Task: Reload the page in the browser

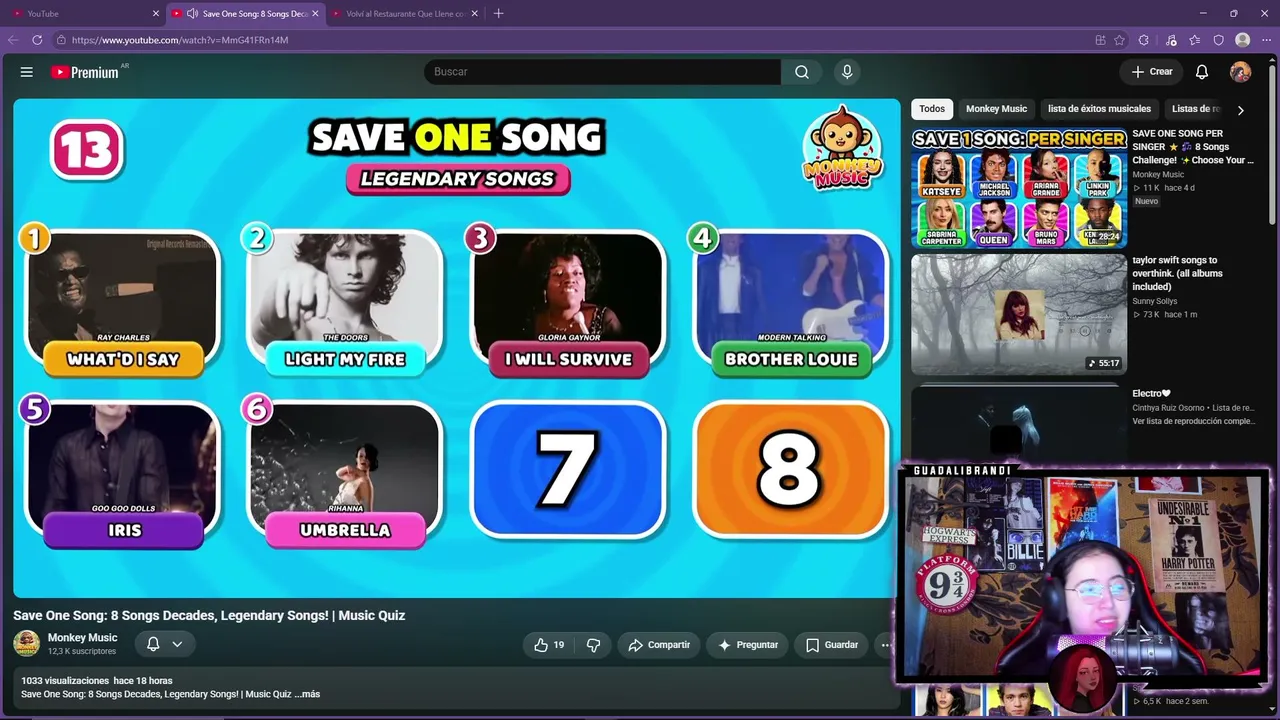Action: 37,40
